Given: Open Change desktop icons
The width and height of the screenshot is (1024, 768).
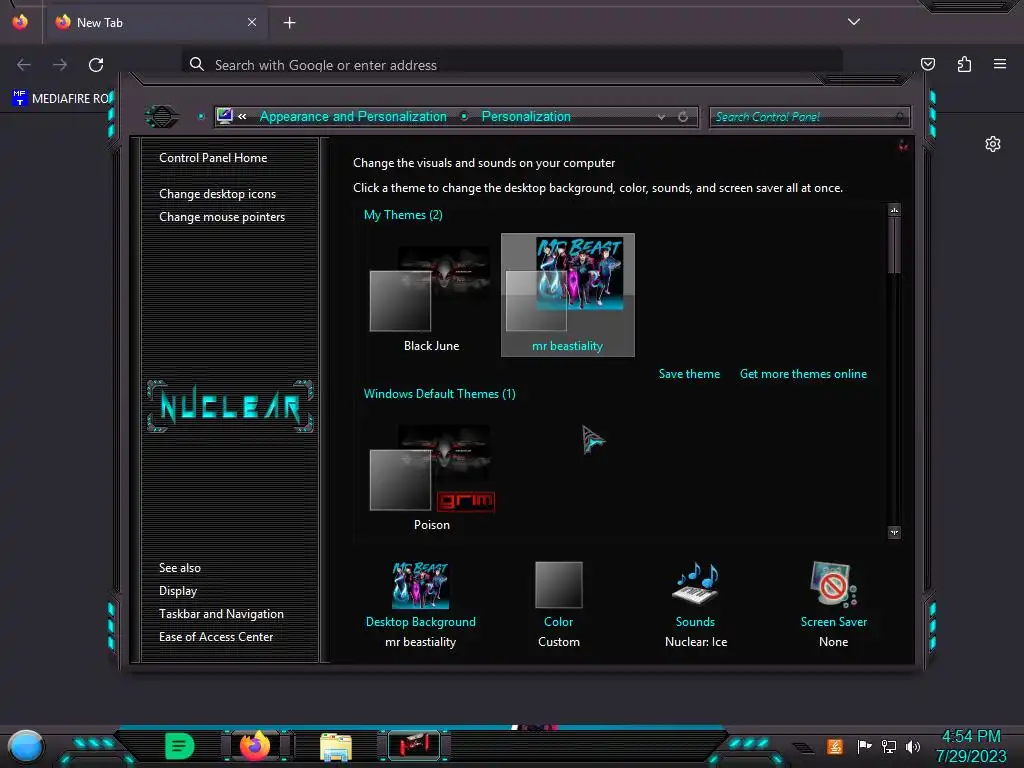Looking at the screenshot, I should click(x=217, y=194).
